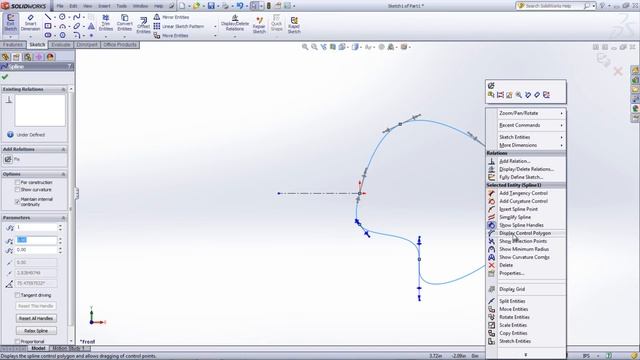Click Reset All Handles button
Image resolution: width=640 pixels, height=360 pixels.
(x=36, y=318)
